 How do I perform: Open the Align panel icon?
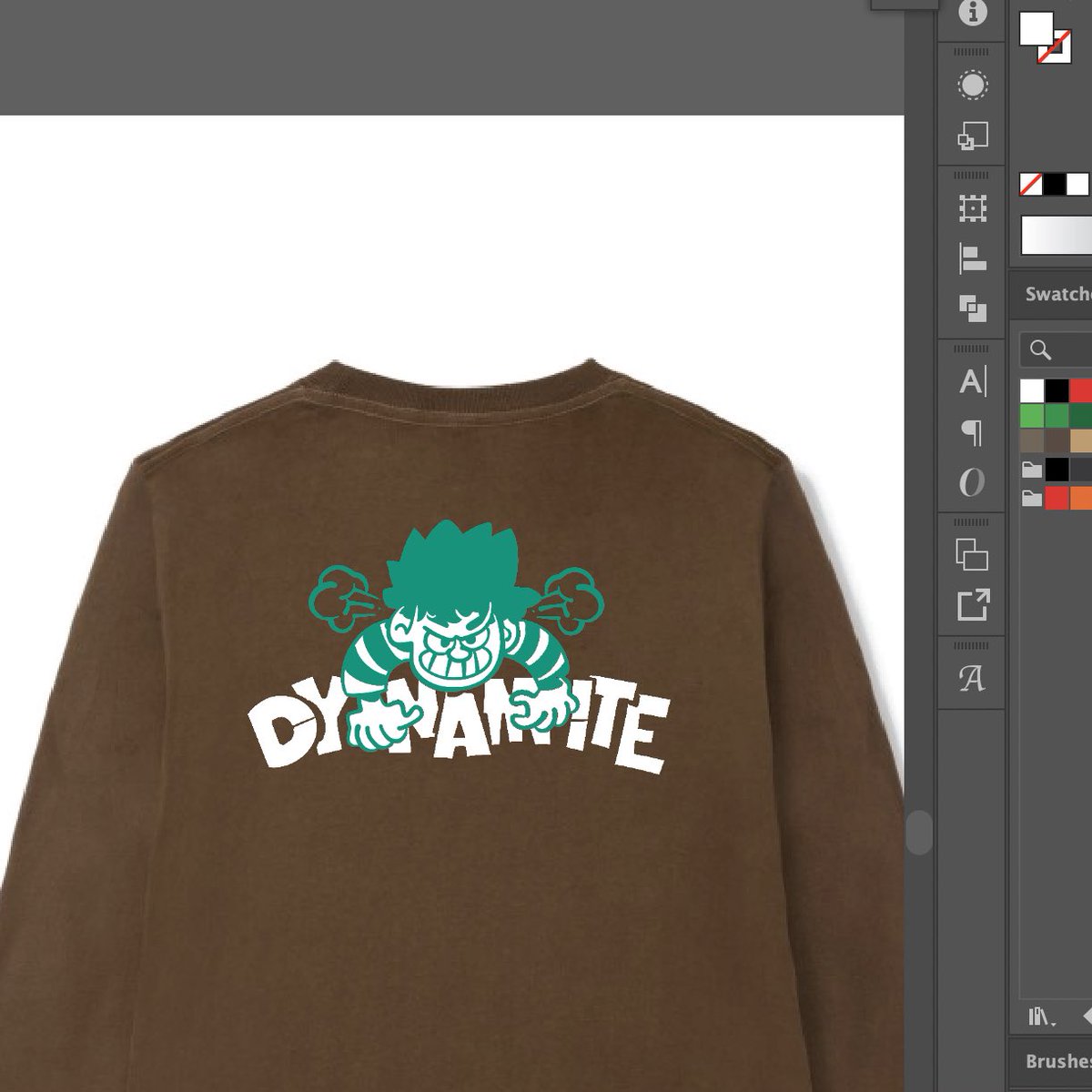[973, 258]
